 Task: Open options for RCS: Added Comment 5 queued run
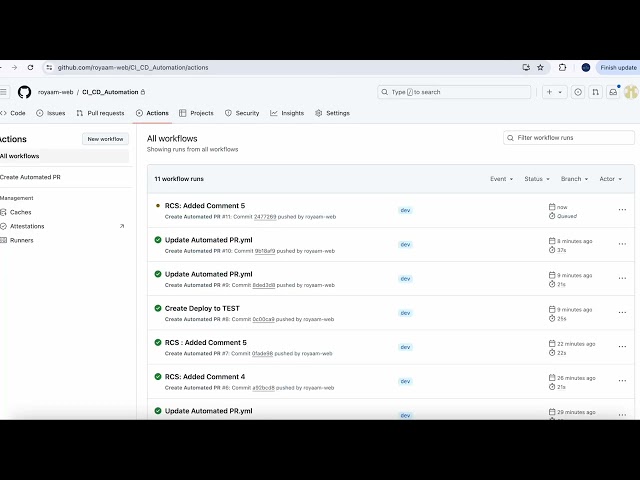pos(622,210)
